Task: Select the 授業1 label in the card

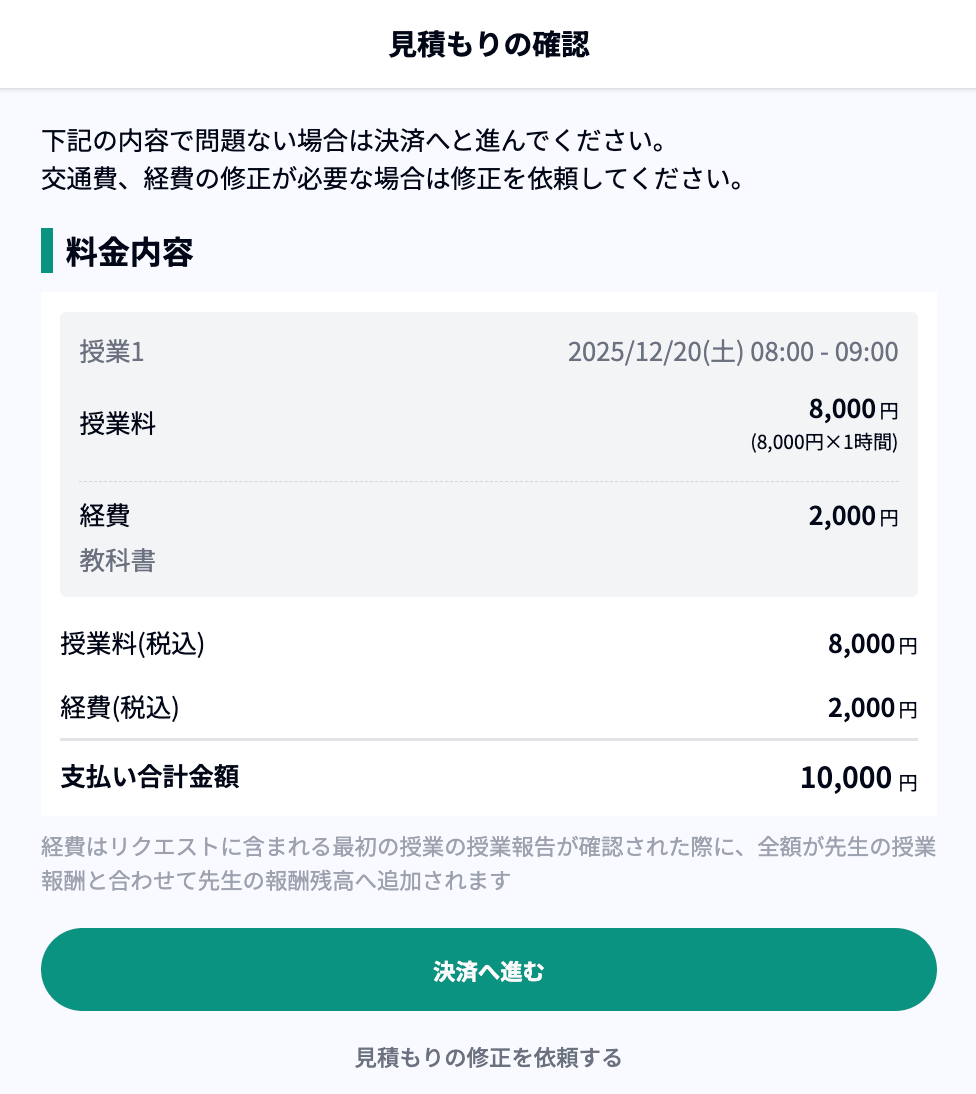Action: tap(112, 352)
